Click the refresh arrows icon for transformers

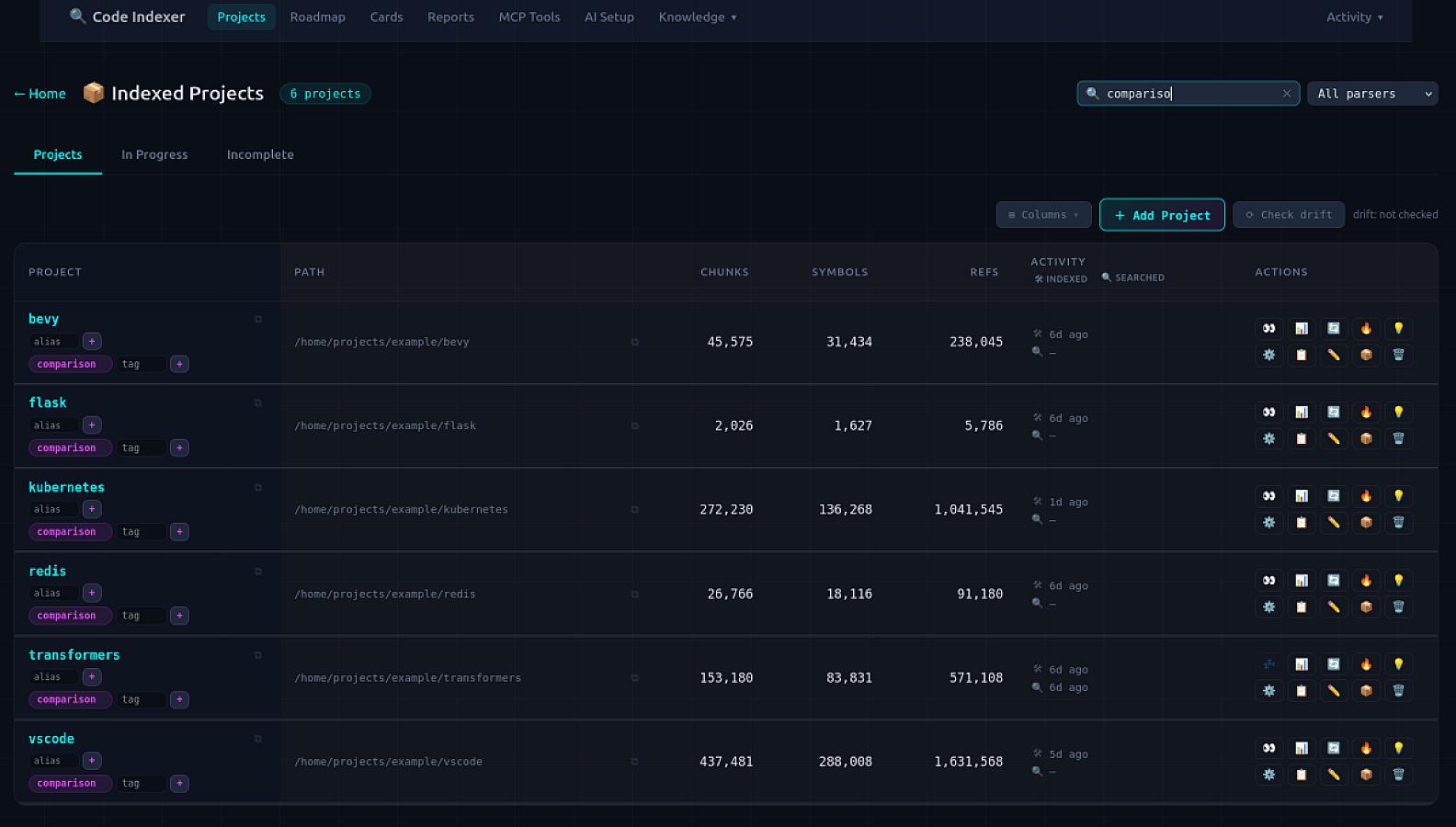pyautogui.click(x=1334, y=663)
